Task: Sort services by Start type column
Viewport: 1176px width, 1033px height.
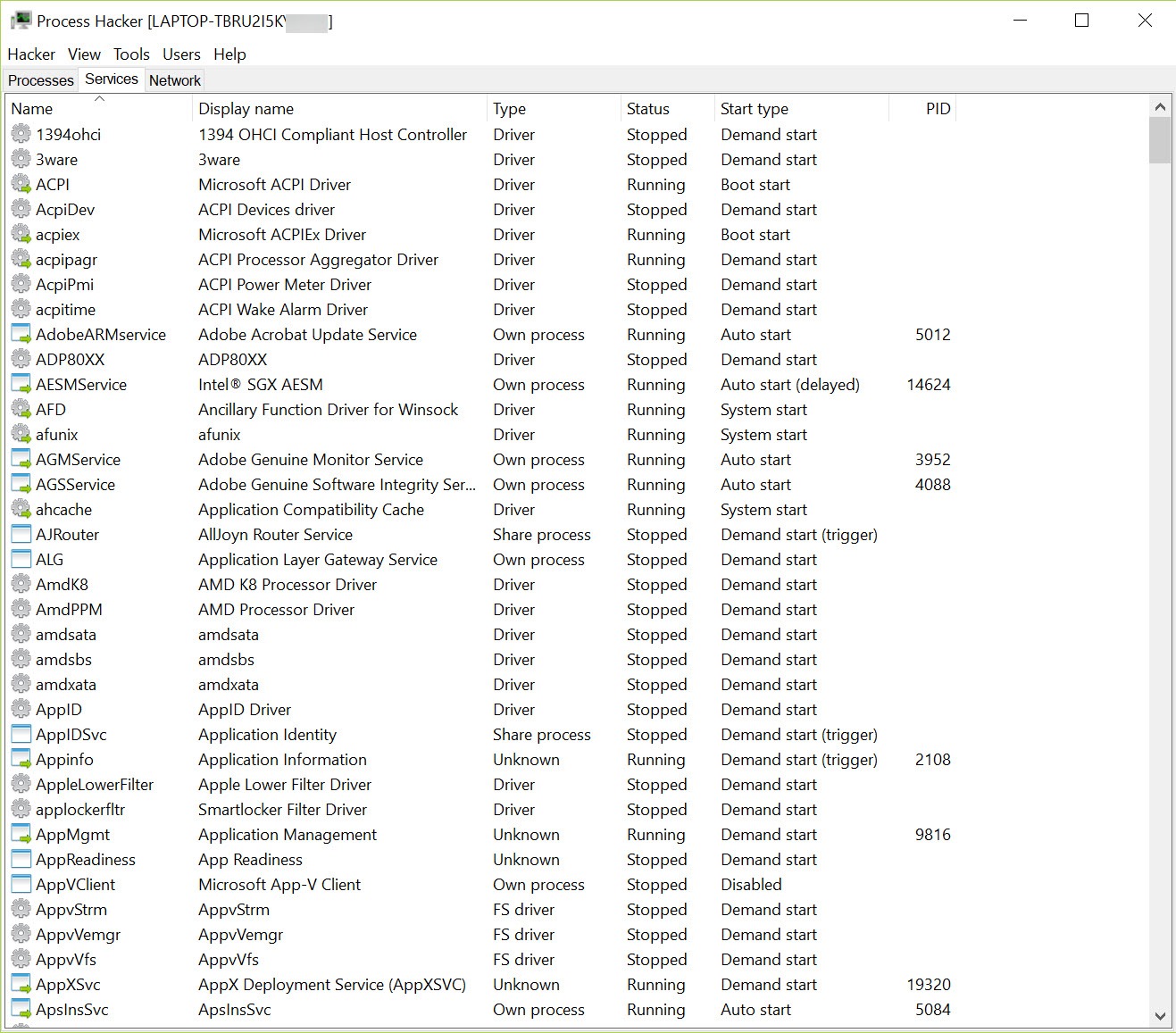Action: [x=801, y=108]
